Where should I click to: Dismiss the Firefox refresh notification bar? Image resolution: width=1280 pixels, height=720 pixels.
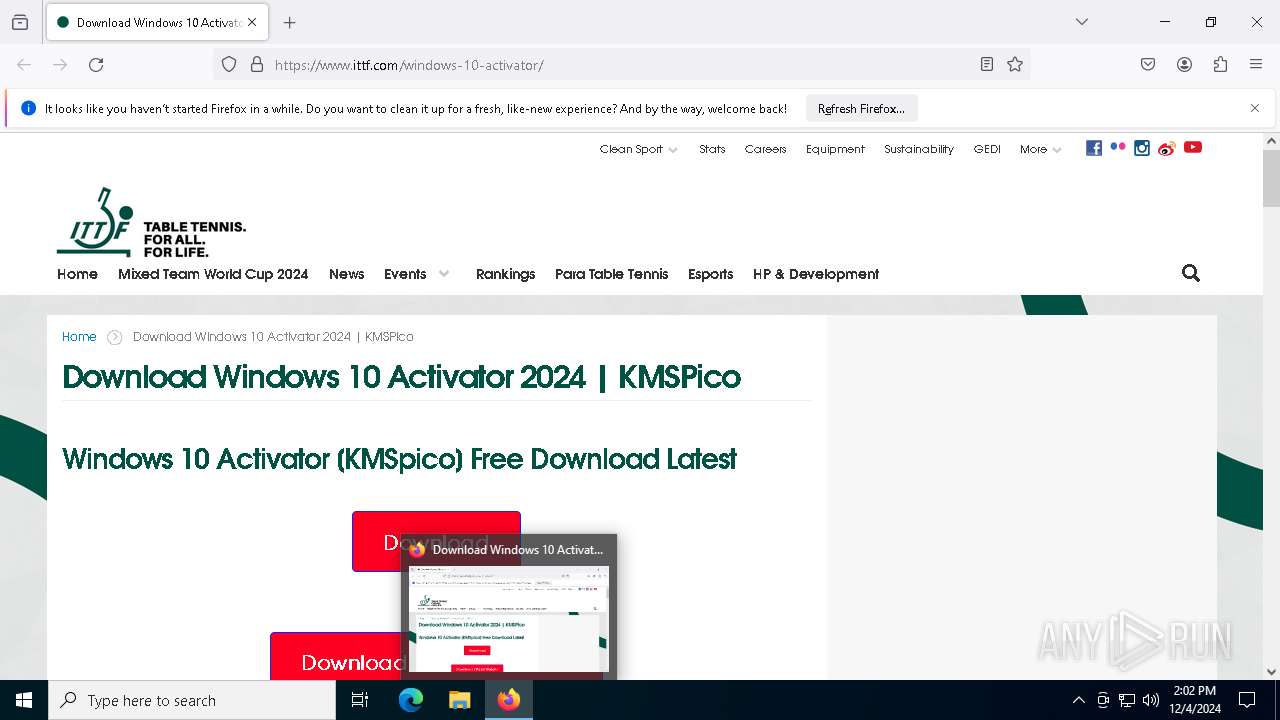(1255, 108)
